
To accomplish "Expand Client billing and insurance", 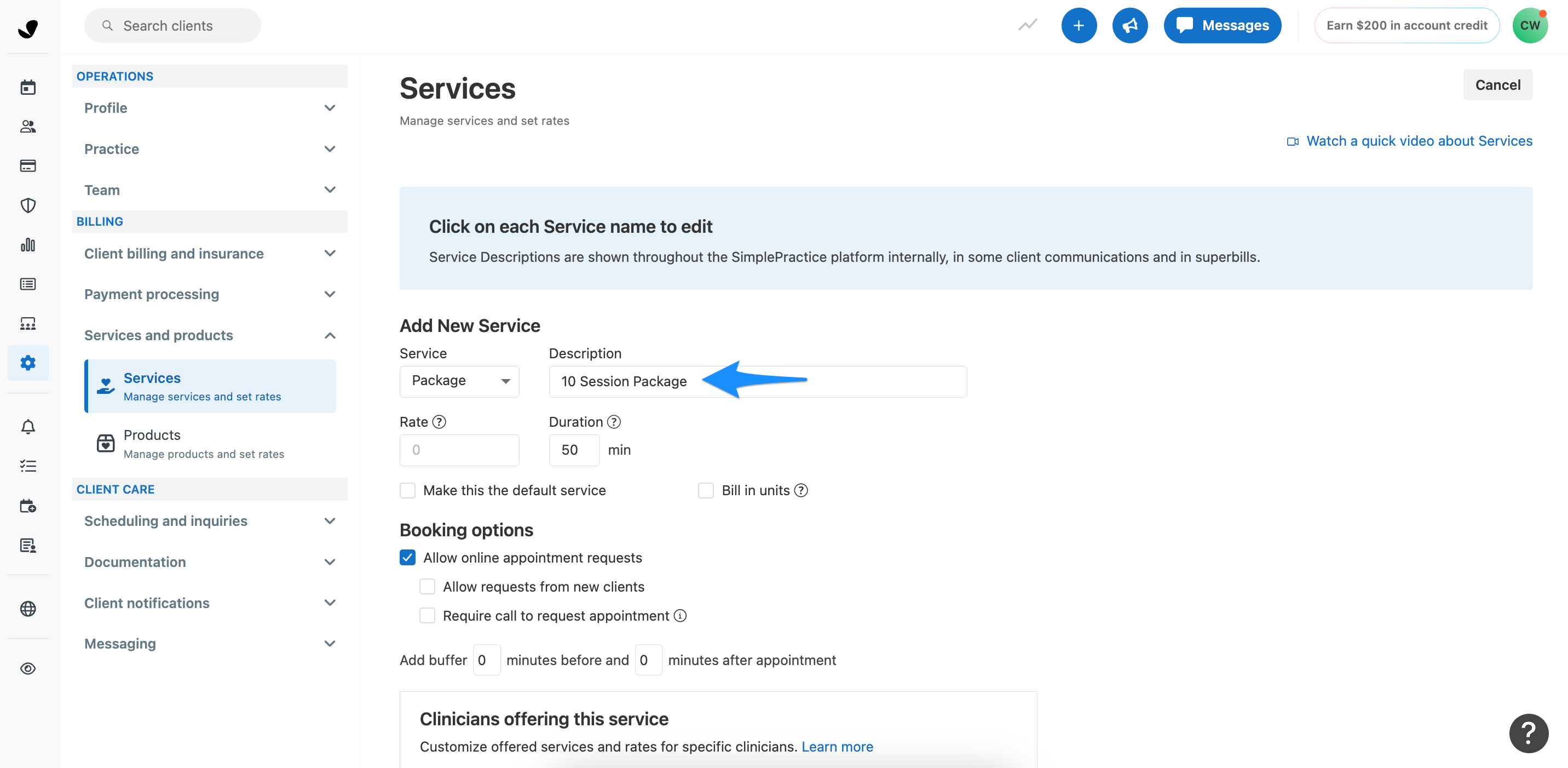I will point(210,254).
